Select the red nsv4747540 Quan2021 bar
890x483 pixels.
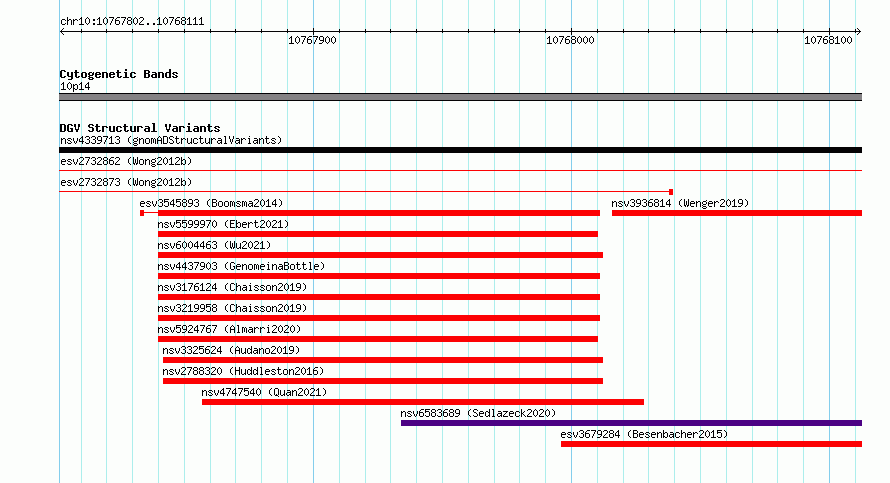pyautogui.click(x=423, y=402)
